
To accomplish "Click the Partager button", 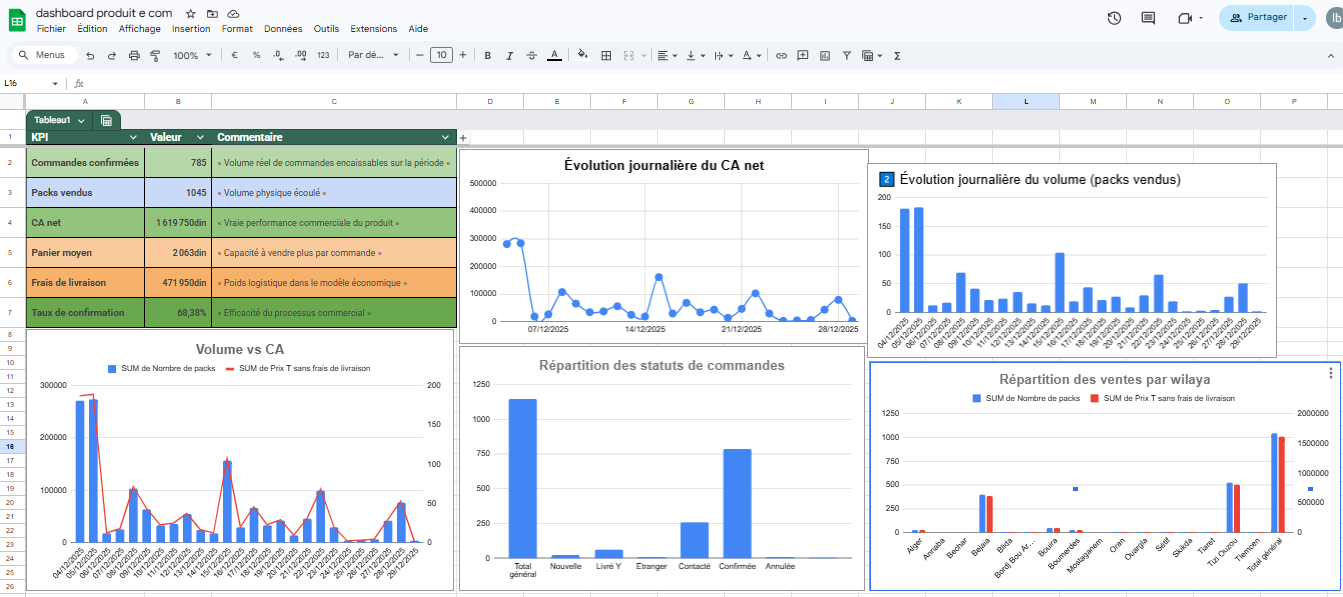I will [1258, 18].
